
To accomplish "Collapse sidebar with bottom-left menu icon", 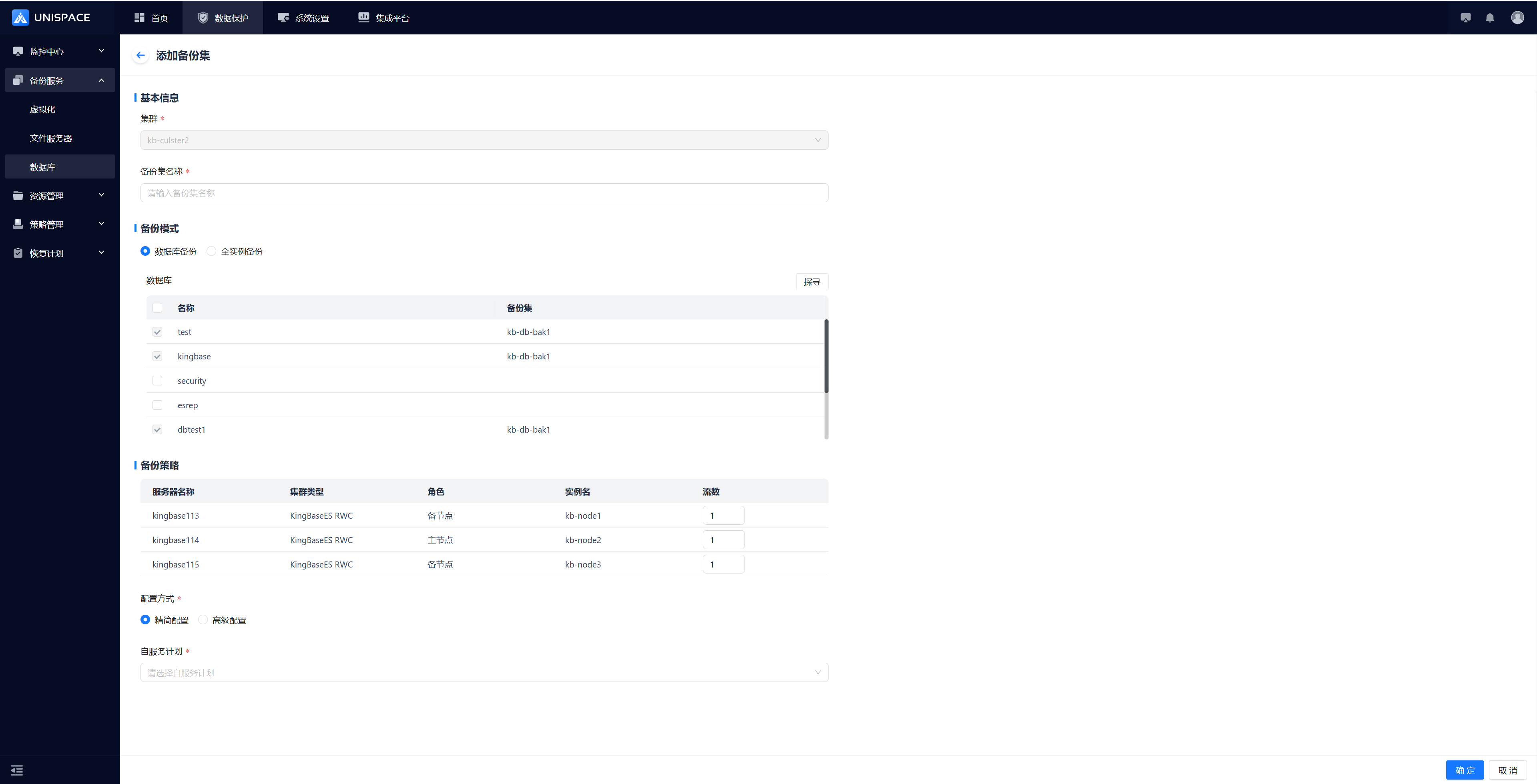I will coord(17,770).
